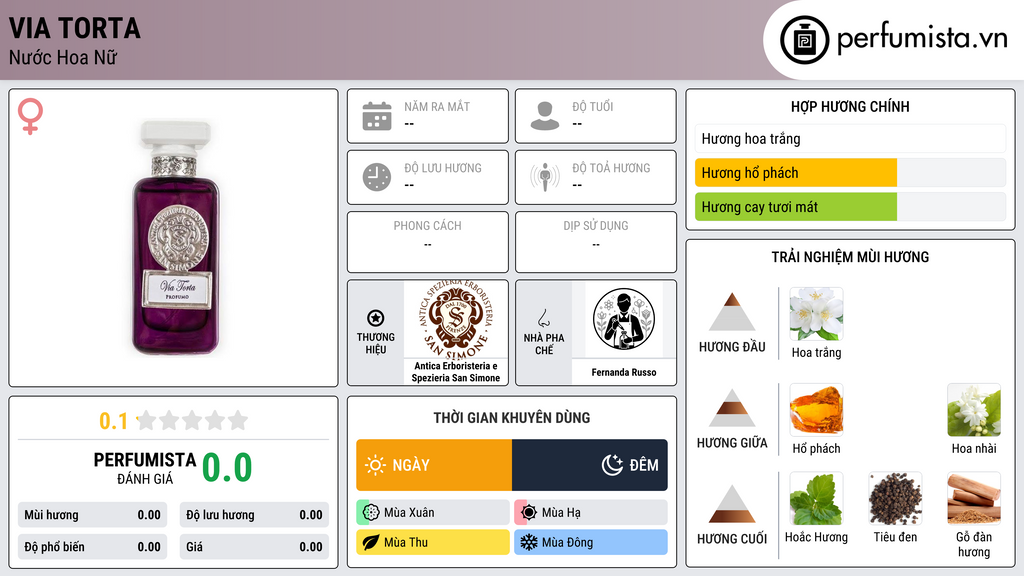Click the green 0.0 Perfumista rating value
Image resolution: width=1024 pixels, height=576 pixels.
pos(227,468)
